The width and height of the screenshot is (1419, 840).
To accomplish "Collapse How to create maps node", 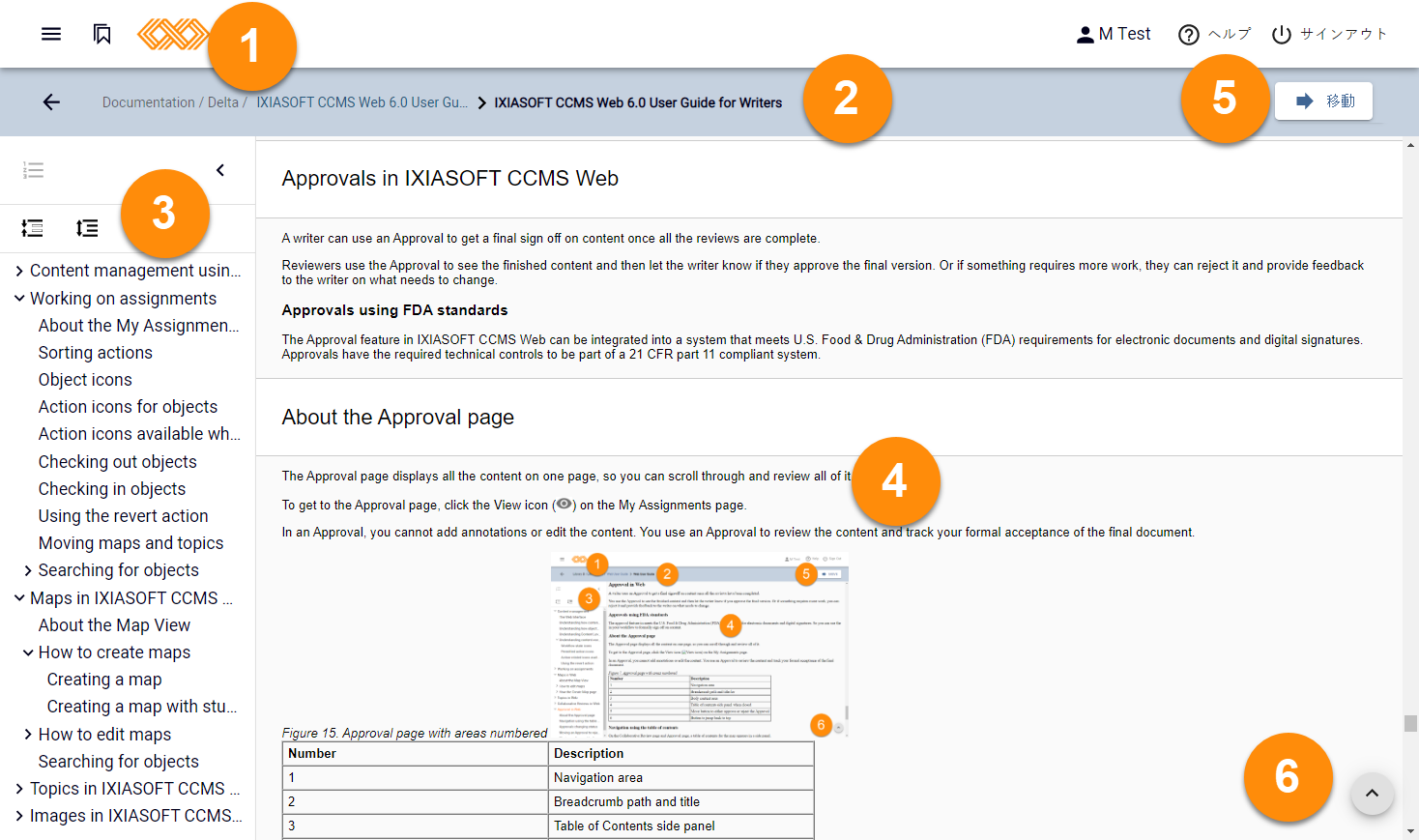I will point(28,652).
